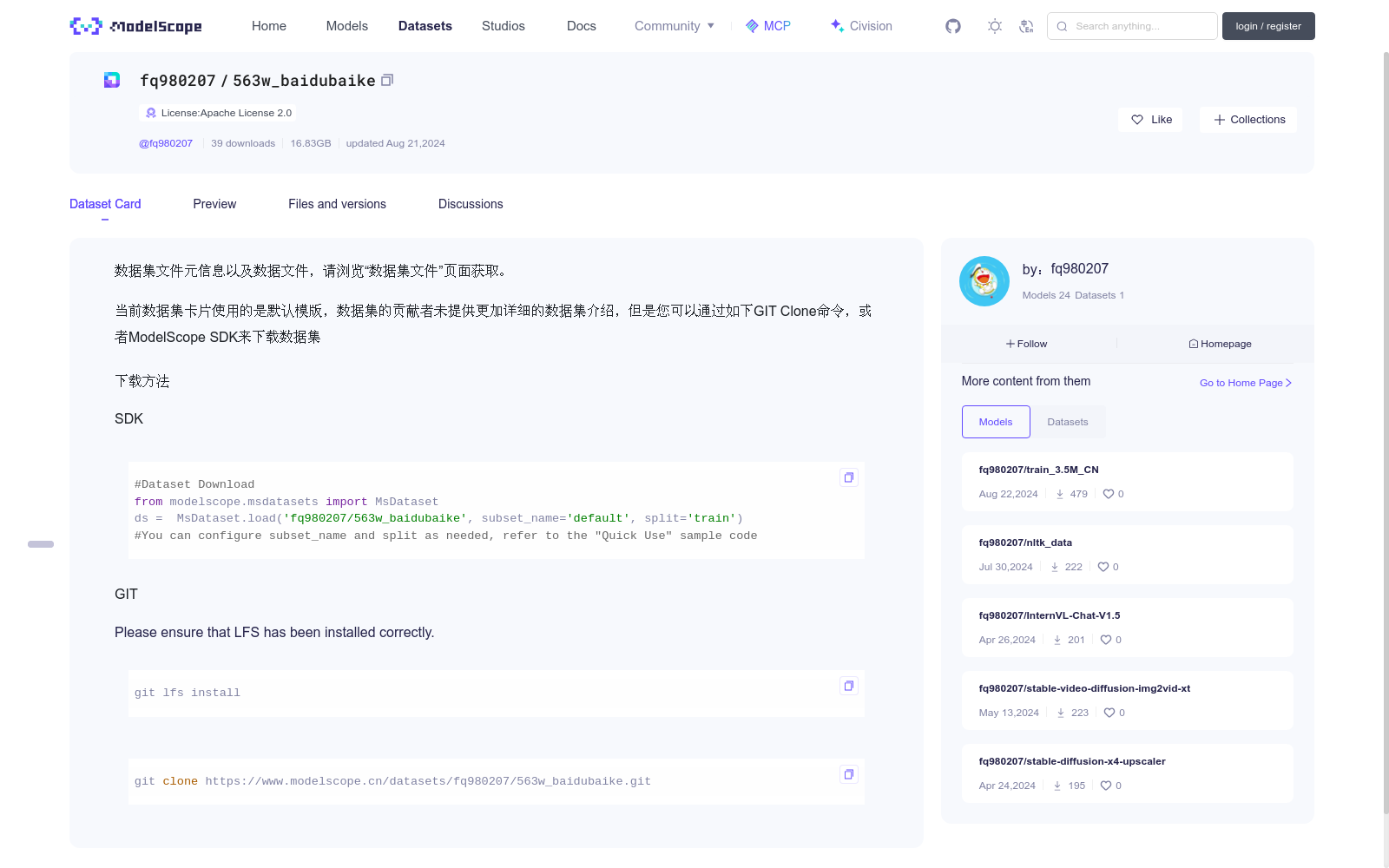
Task: Go to Home in top navigation
Action: coord(269,26)
